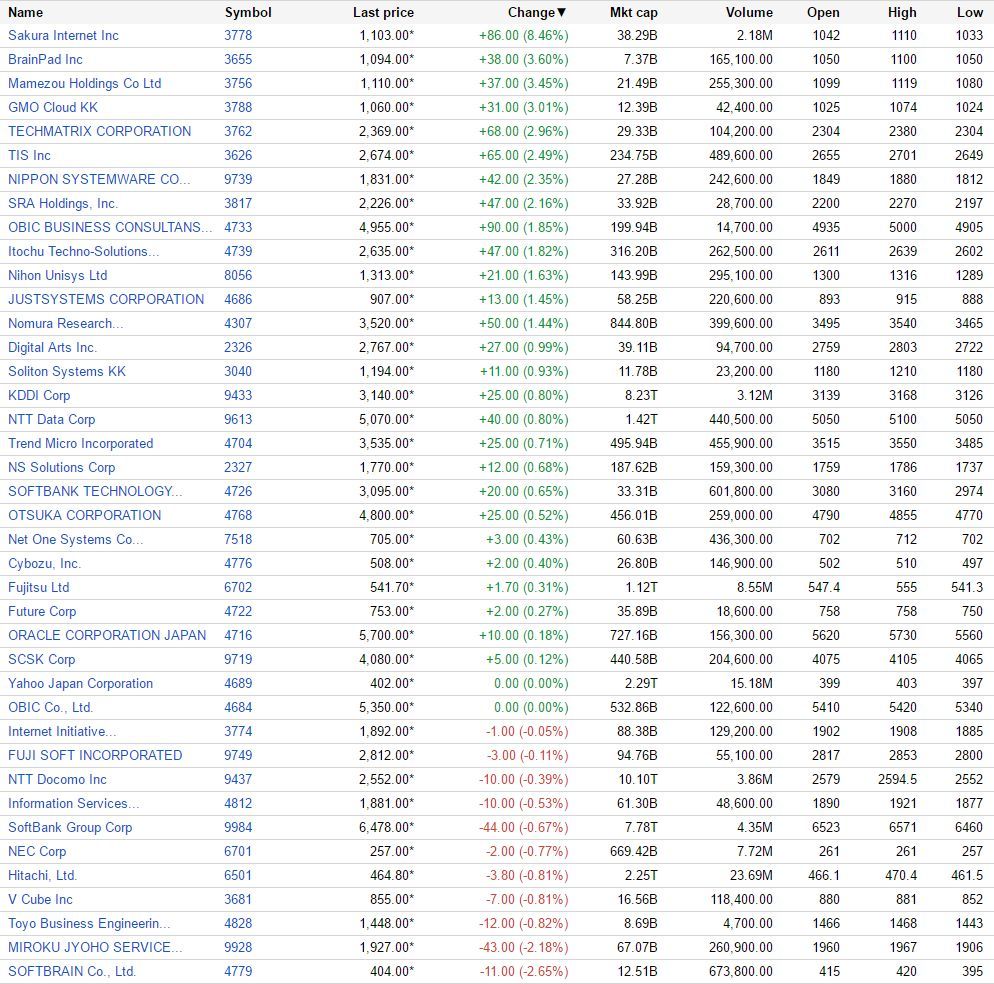Image resolution: width=994 pixels, height=984 pixels.
Task: Open GMO Cloud KK link
Action: [x=53, y=108]
